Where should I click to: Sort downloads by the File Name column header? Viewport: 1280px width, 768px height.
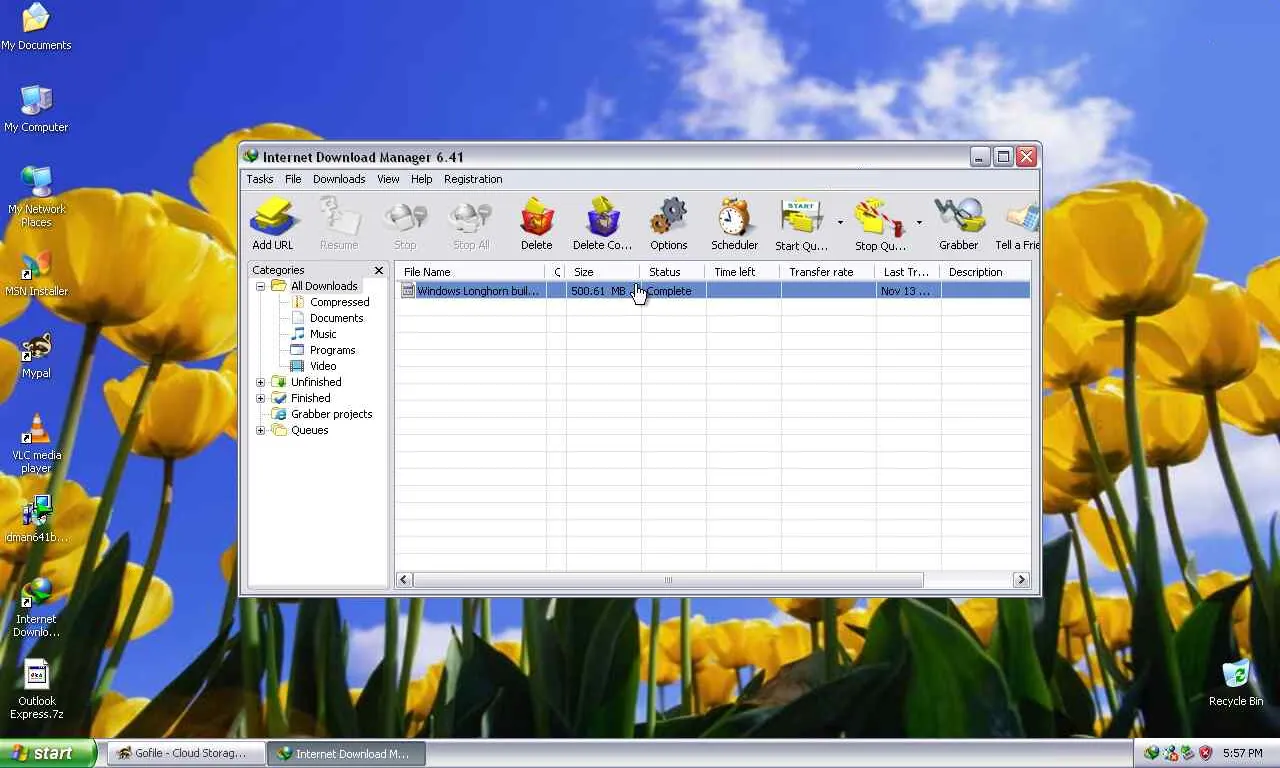pos(471,272)
